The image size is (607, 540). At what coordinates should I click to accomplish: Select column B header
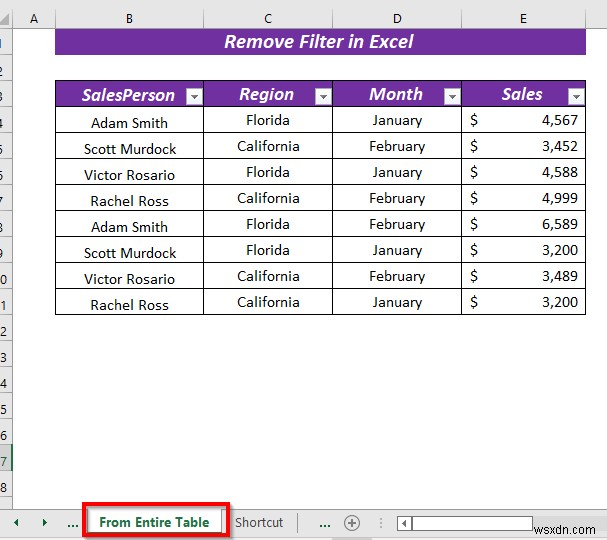click(x=129, y=19)
